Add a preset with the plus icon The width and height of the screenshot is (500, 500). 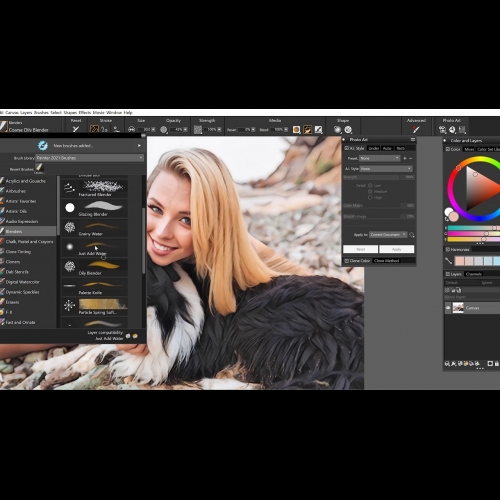(x=405, y=158)
